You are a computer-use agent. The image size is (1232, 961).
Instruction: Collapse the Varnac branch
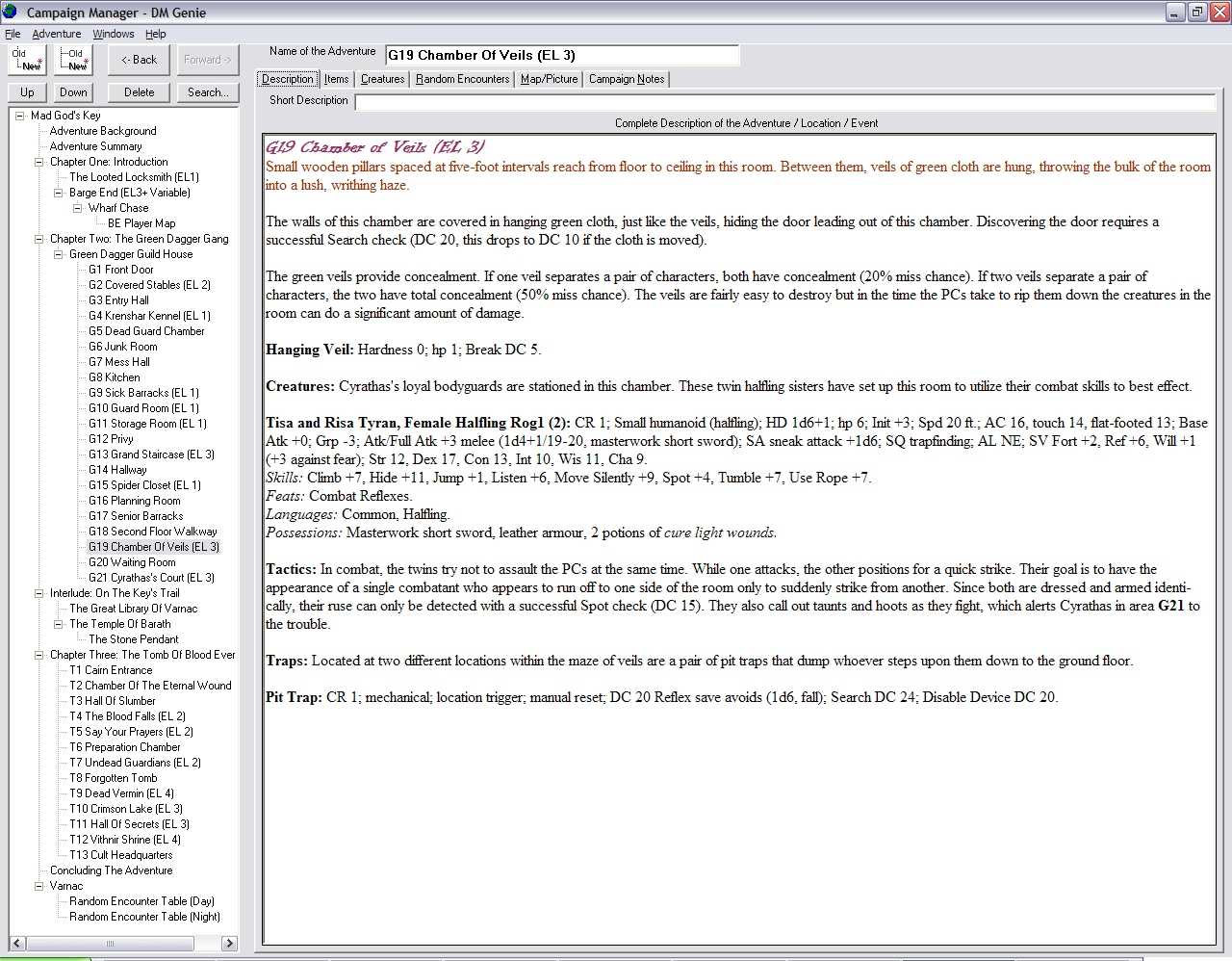[x=38, y=886]
